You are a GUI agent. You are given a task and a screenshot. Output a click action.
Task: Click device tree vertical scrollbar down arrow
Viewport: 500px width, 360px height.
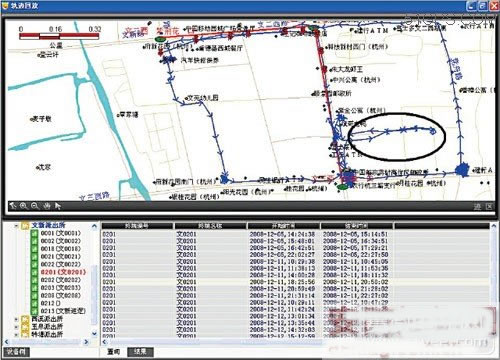coord(94,333)
